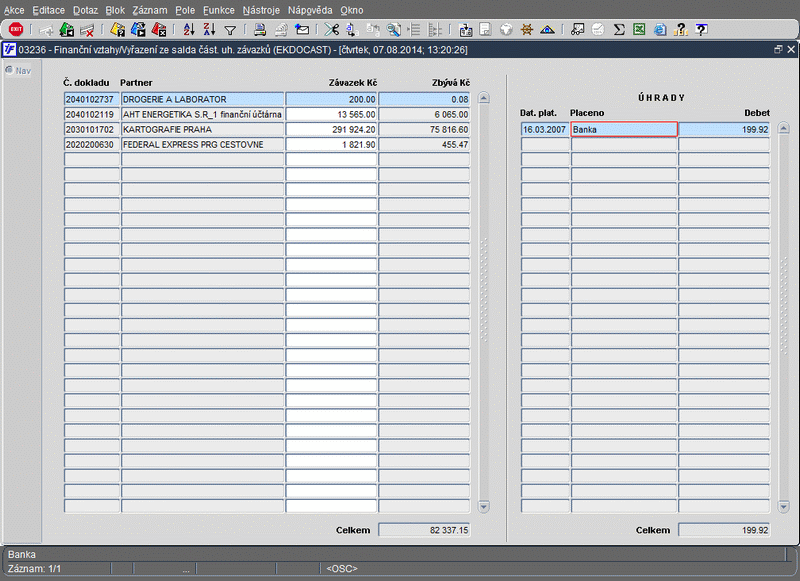Click the Závazek value 200.00

[331, 99]
